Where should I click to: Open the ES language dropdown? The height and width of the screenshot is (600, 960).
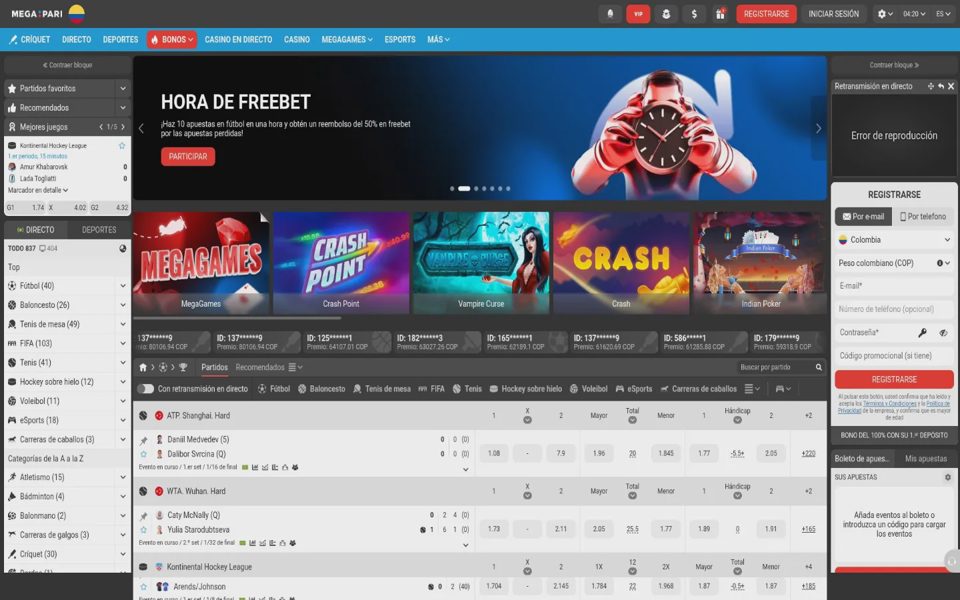tap(943, 14)
